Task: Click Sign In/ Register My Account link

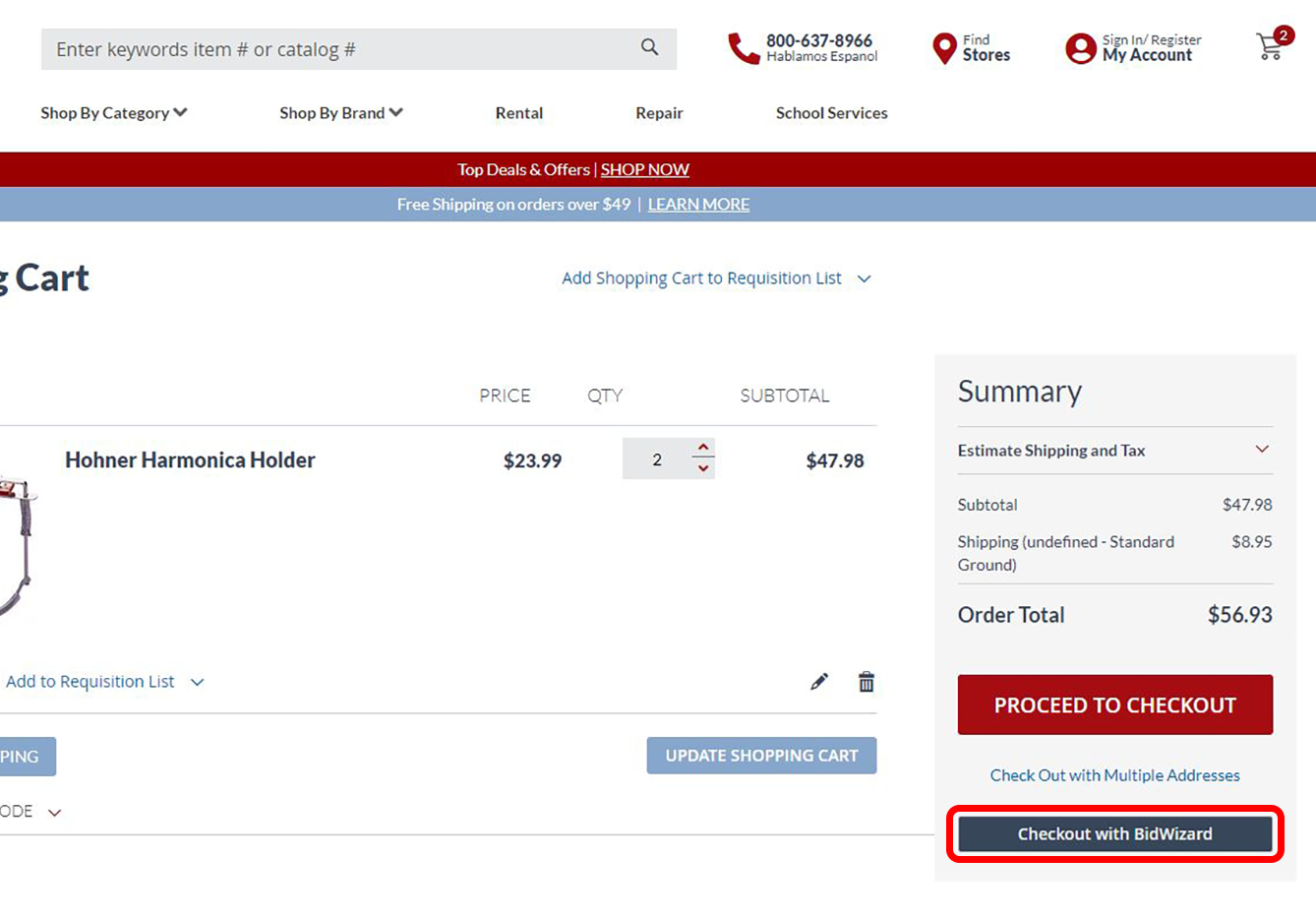Action: click(x=1151, y=48)
